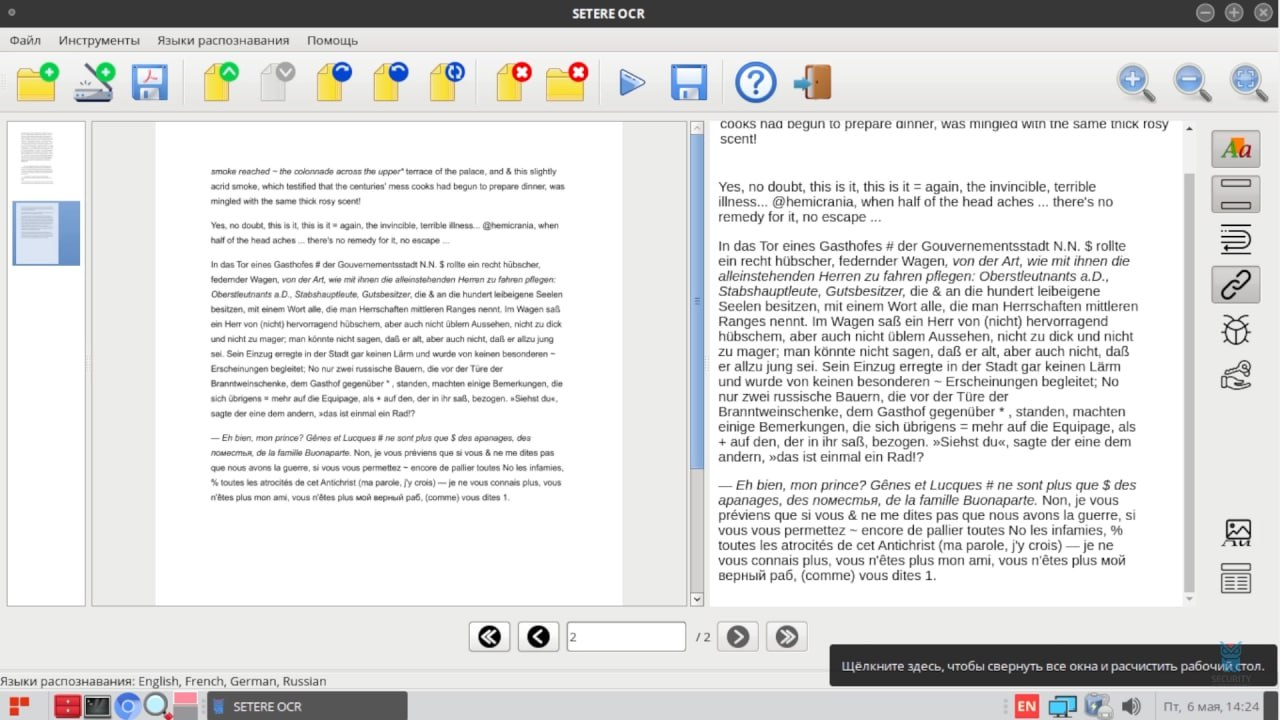Open the Файл menu

click(x=25, y=40)
